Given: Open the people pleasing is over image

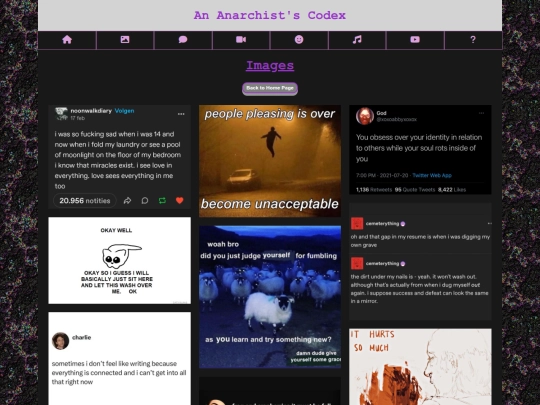Looking at the screenshot, I should pos(270,161).
